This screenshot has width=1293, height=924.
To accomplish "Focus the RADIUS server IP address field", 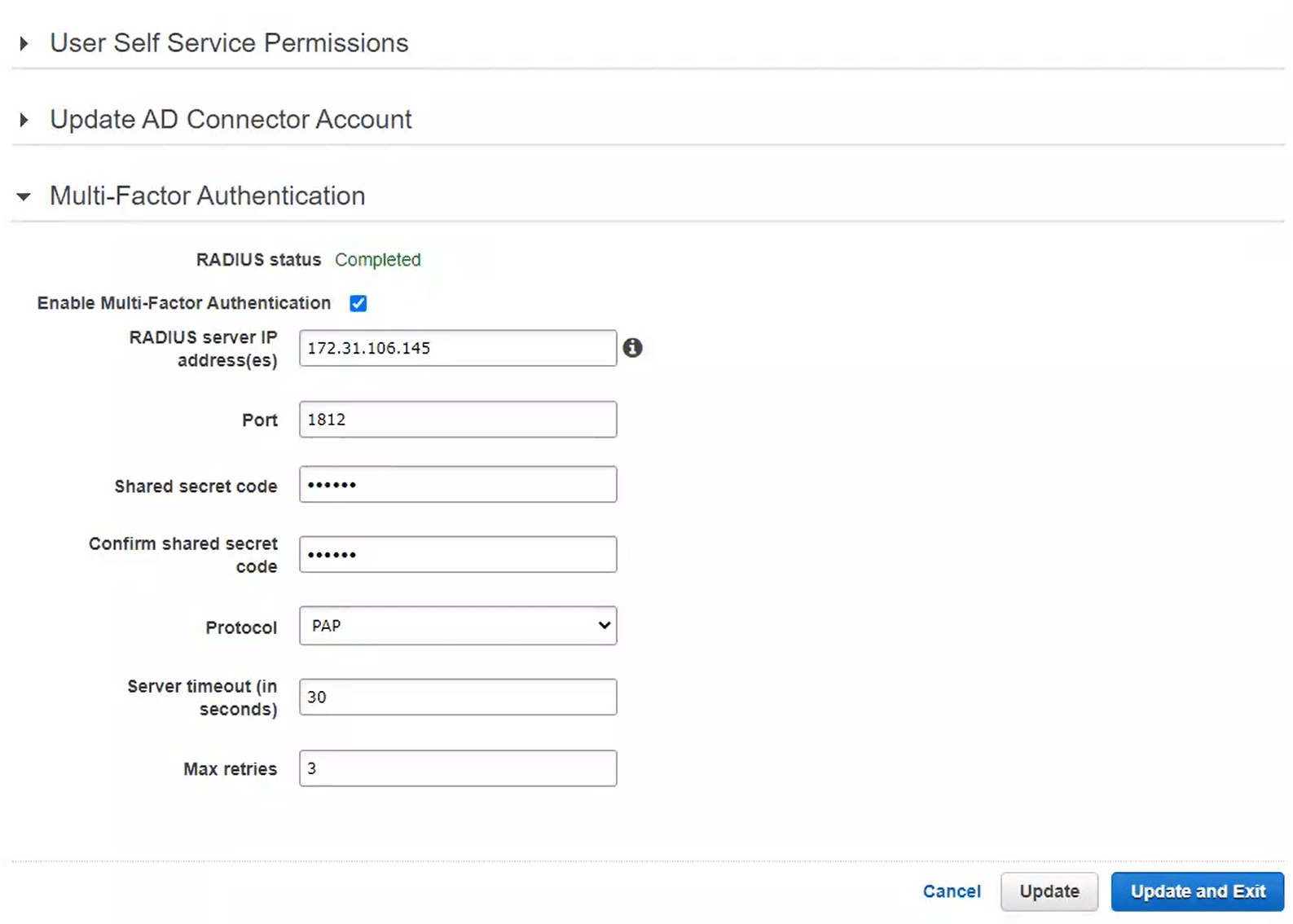I will tap(458, 348).
